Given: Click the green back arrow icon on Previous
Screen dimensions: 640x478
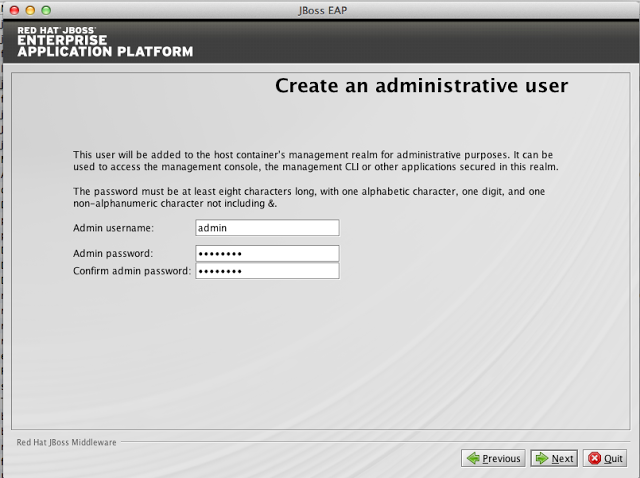Looking at the screenshot, I should tap(473, 458).
